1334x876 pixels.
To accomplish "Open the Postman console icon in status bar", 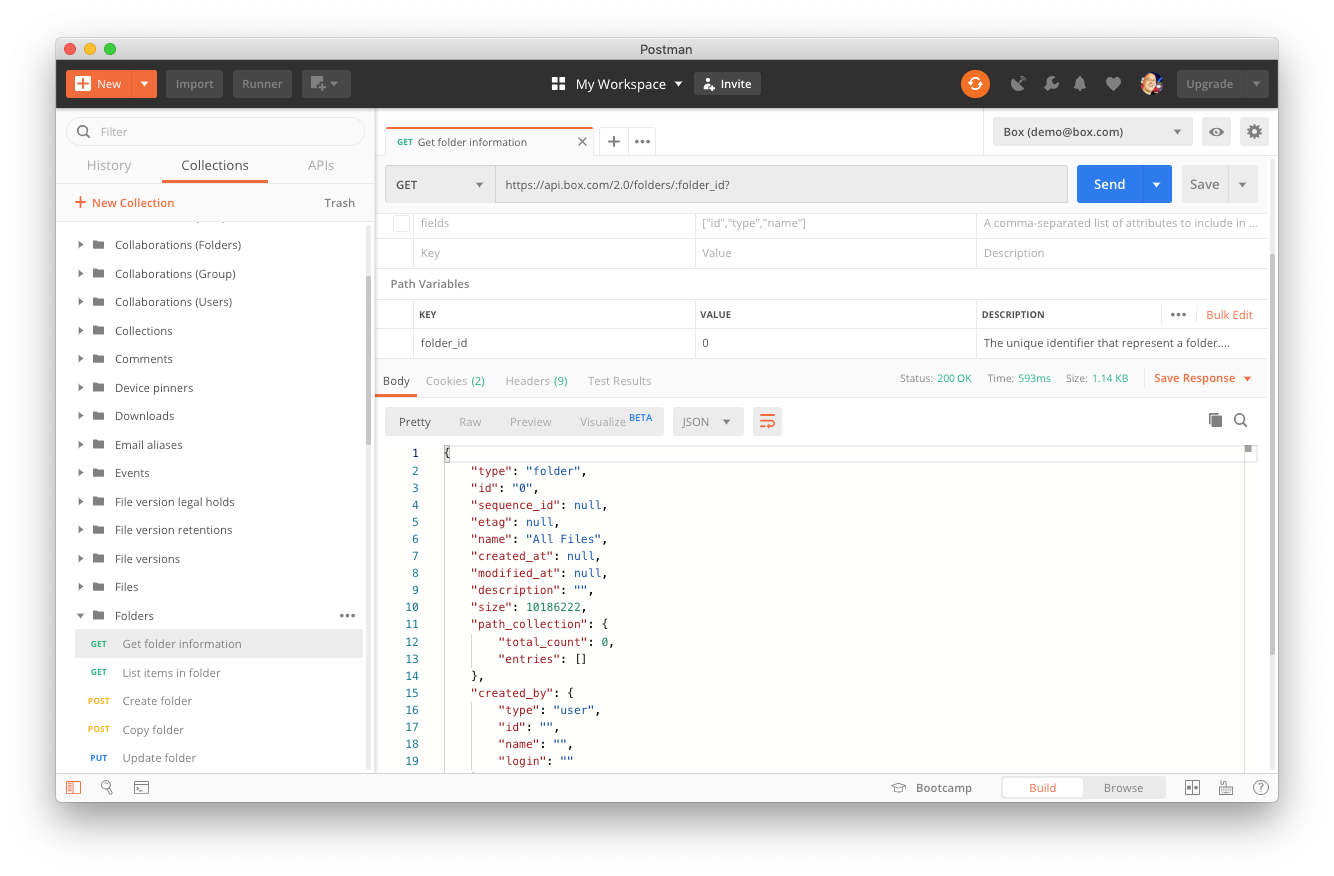I will click(141, 787).
